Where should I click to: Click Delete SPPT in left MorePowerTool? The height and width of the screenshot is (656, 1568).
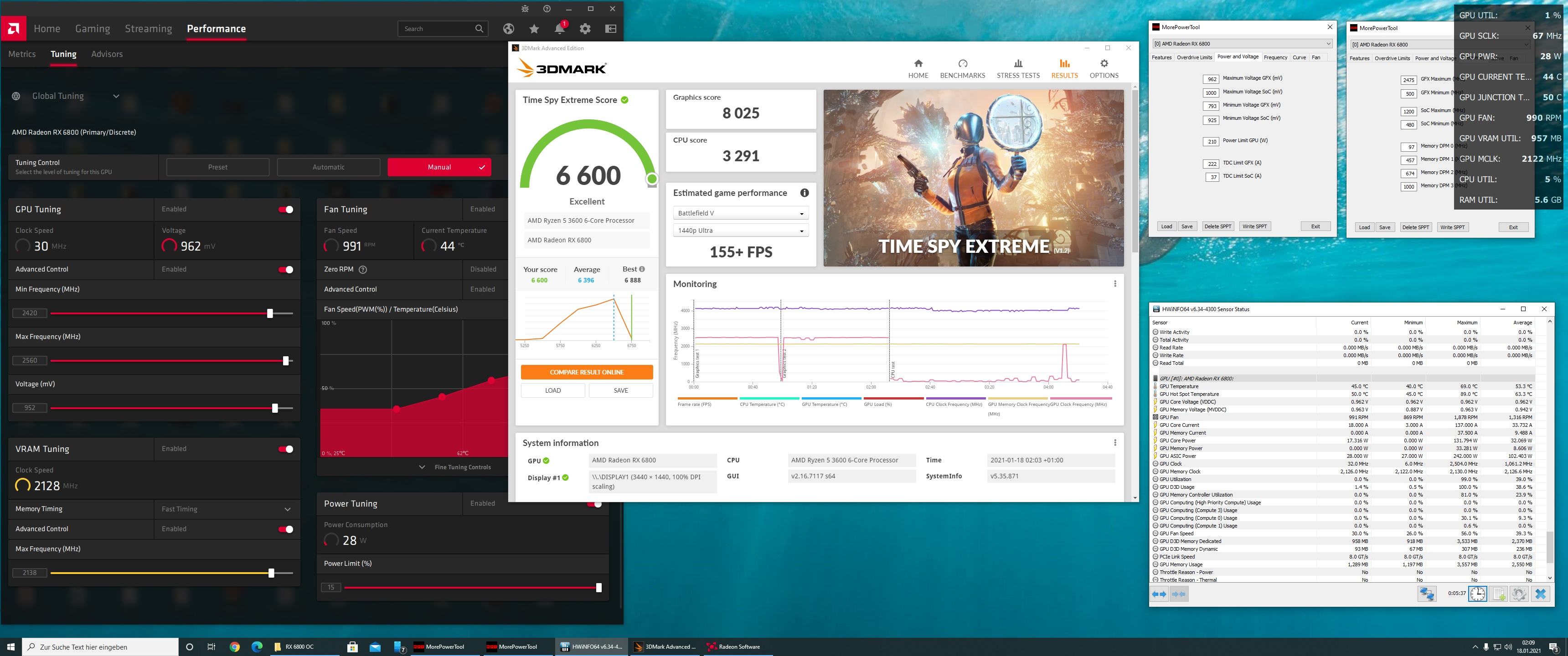(1217, 226)
